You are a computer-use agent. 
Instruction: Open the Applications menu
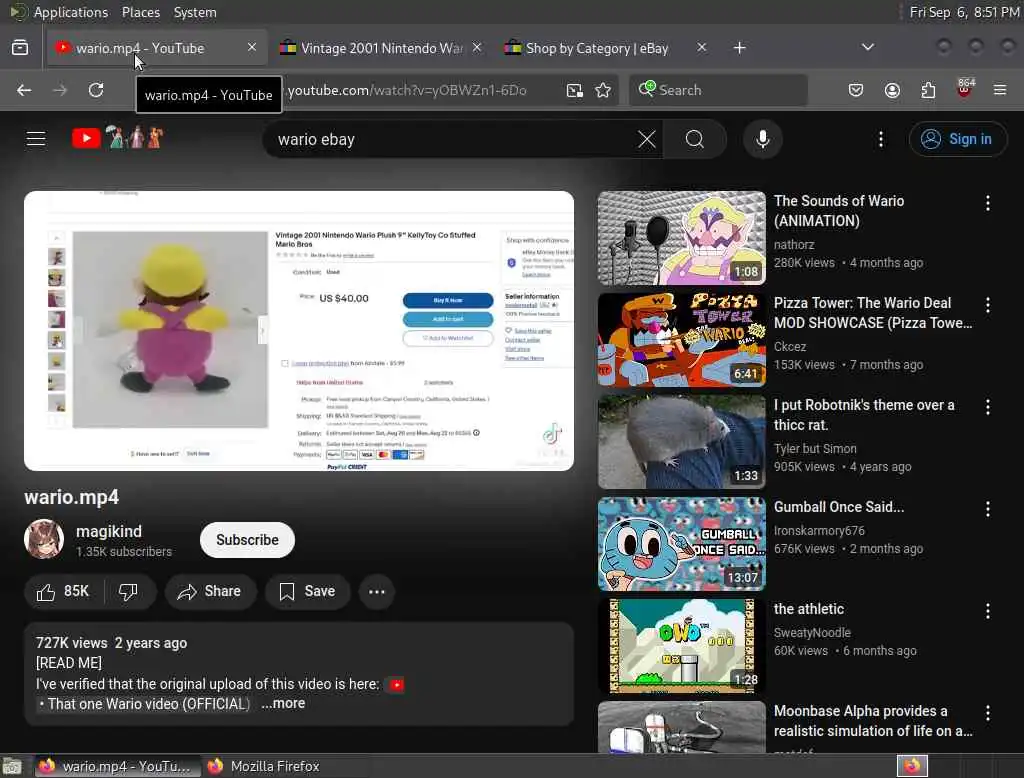pyautogui.click(x=71, y=12)
